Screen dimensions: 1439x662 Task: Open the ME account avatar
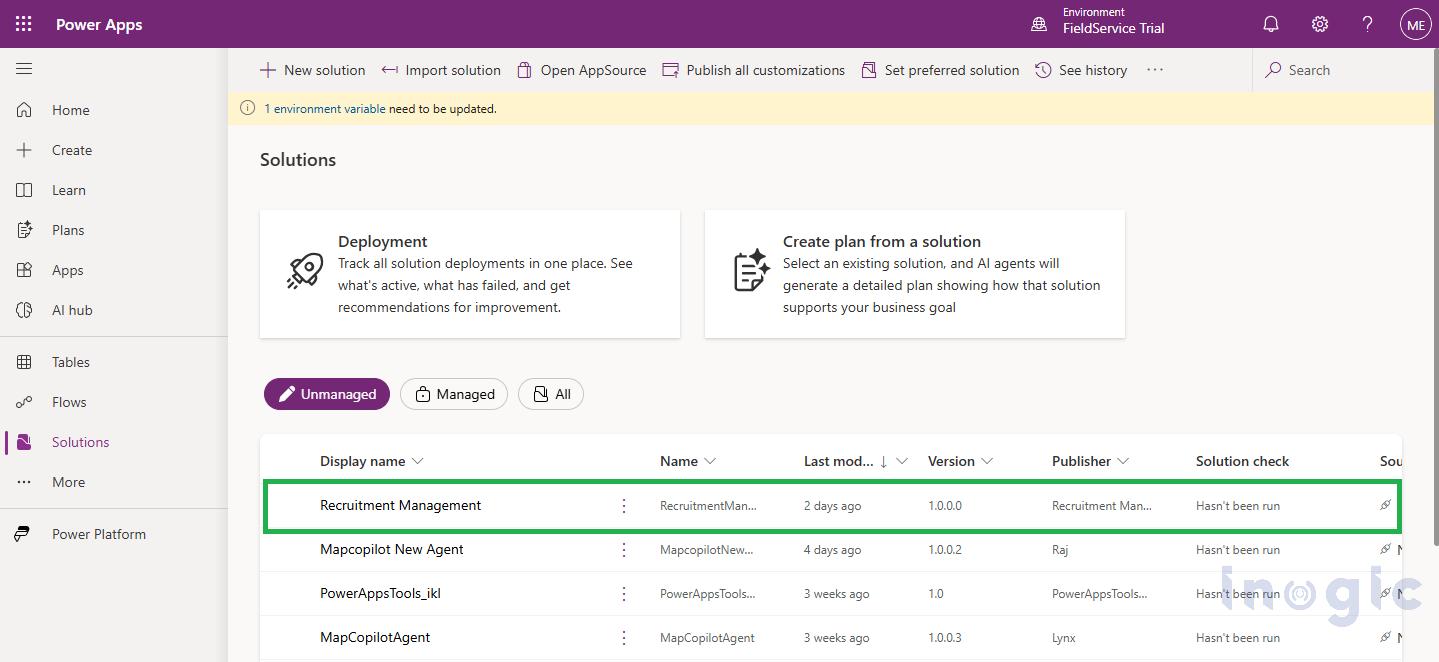(x=1415, y=24)
